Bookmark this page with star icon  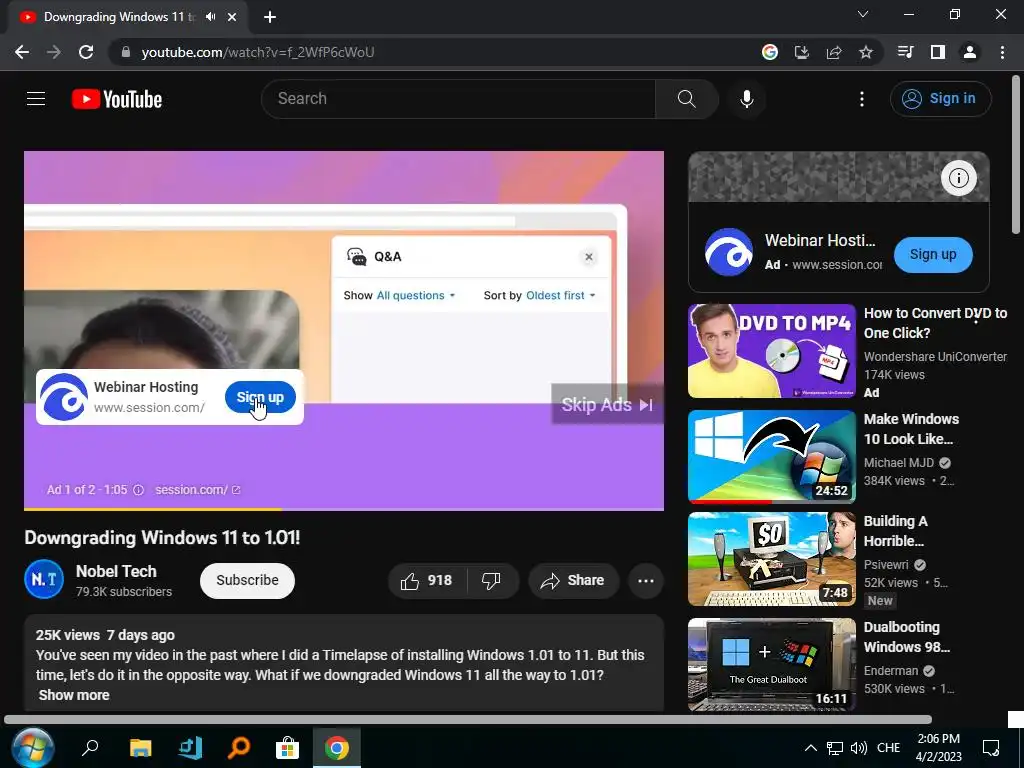point(866,52)
